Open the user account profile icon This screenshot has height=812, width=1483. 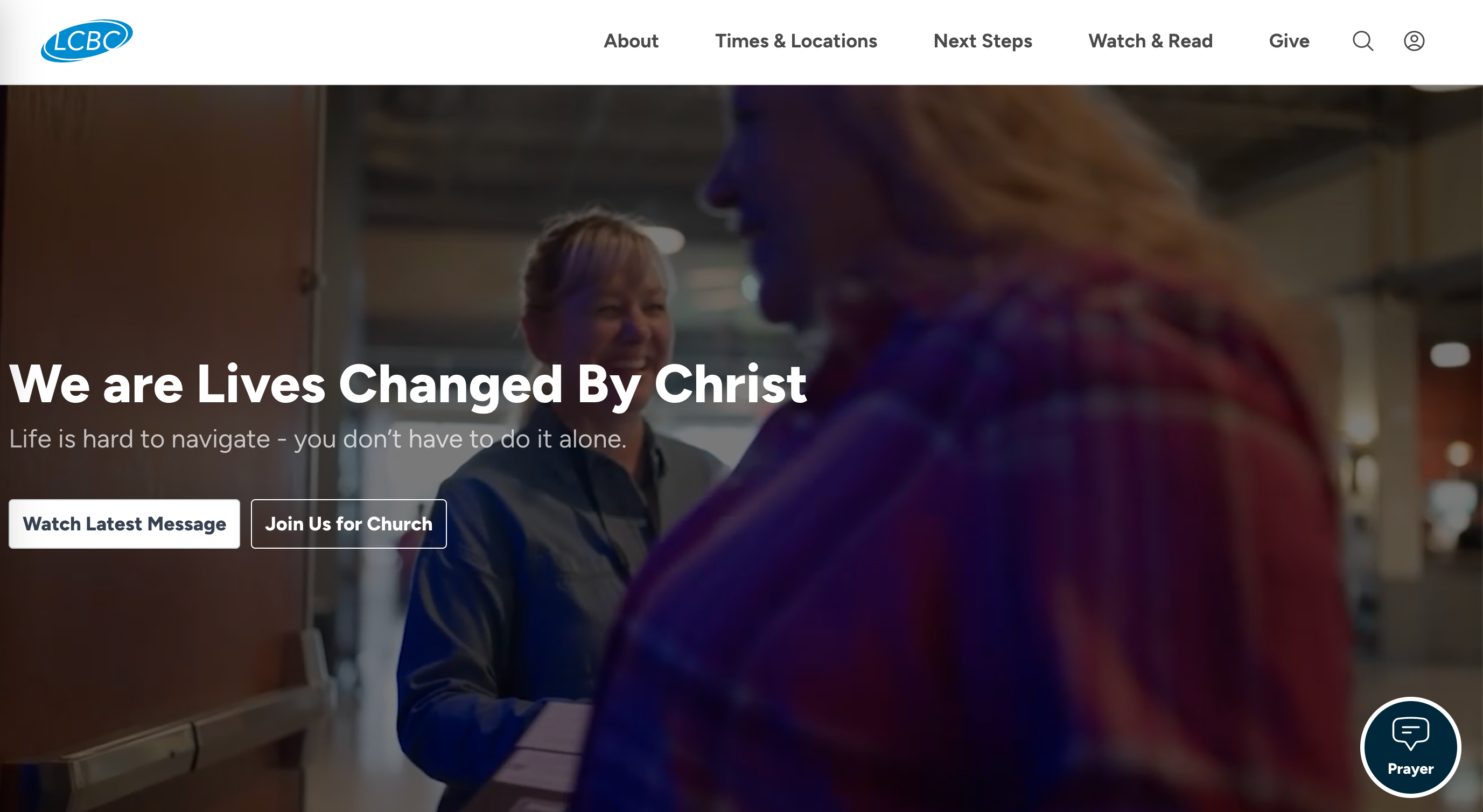(x=1414, y=41)
